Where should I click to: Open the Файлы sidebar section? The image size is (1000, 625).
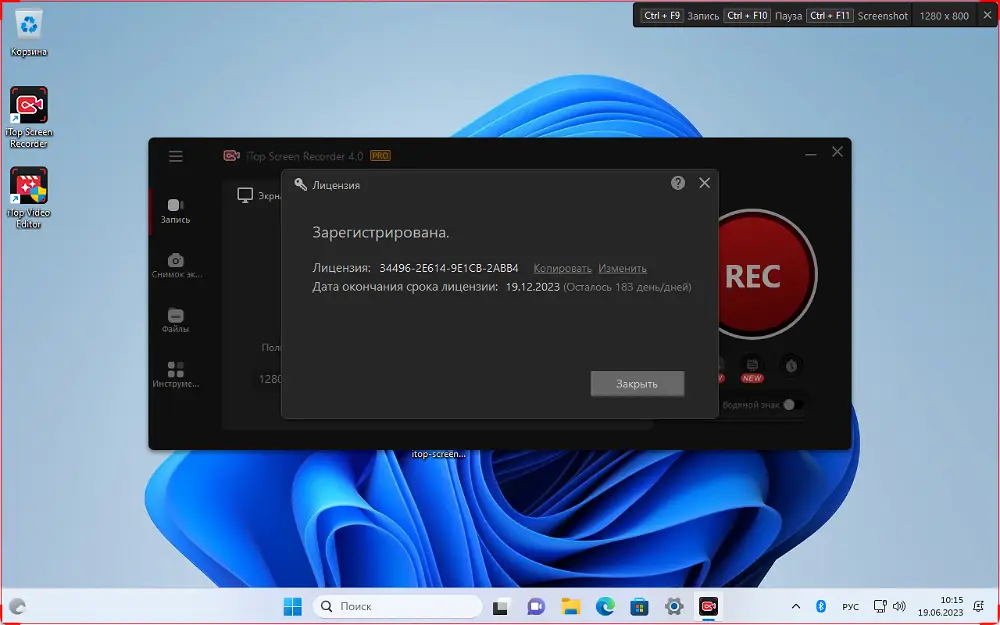[x=175, y=320]
